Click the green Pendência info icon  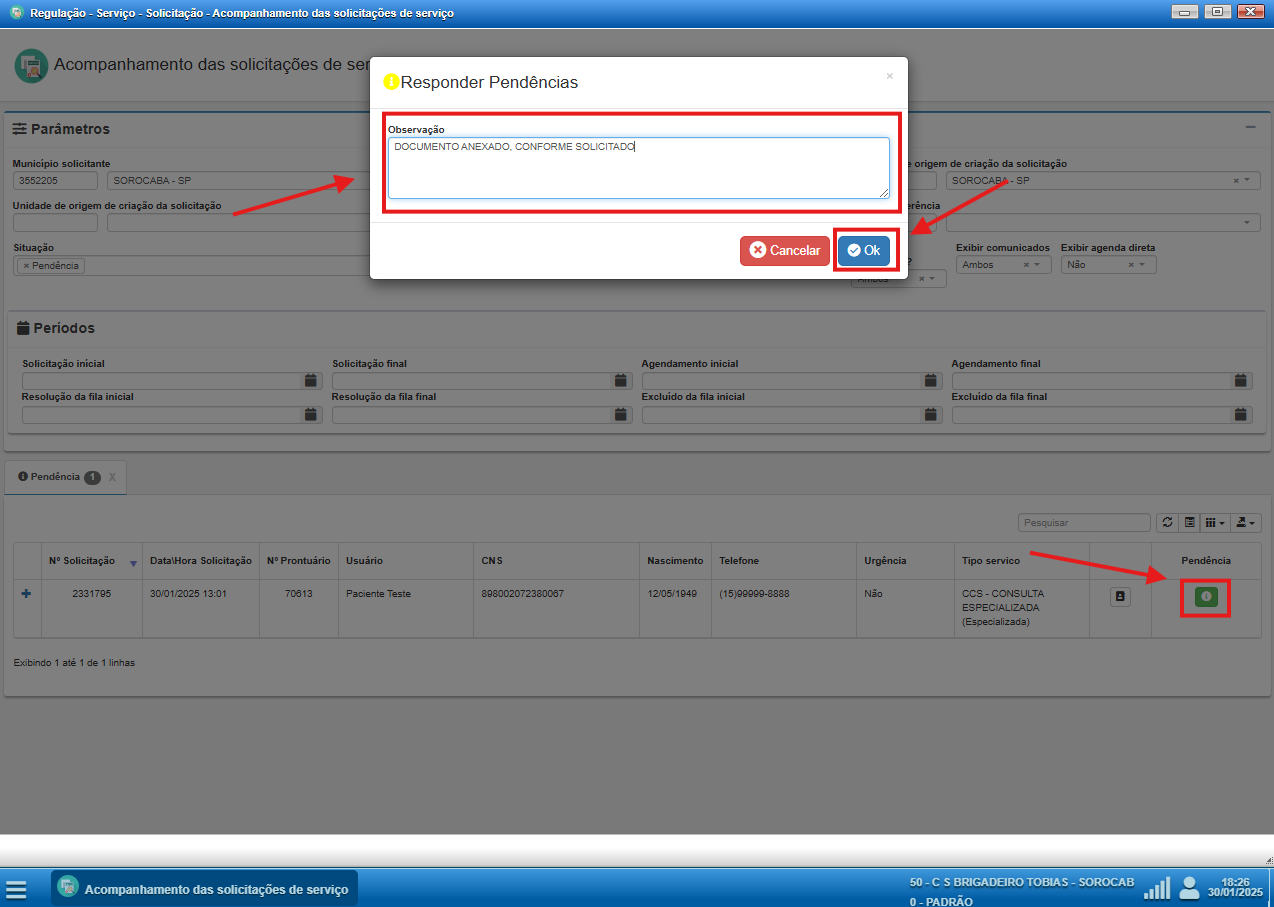pyautogui.click(x=1205, y=597)
